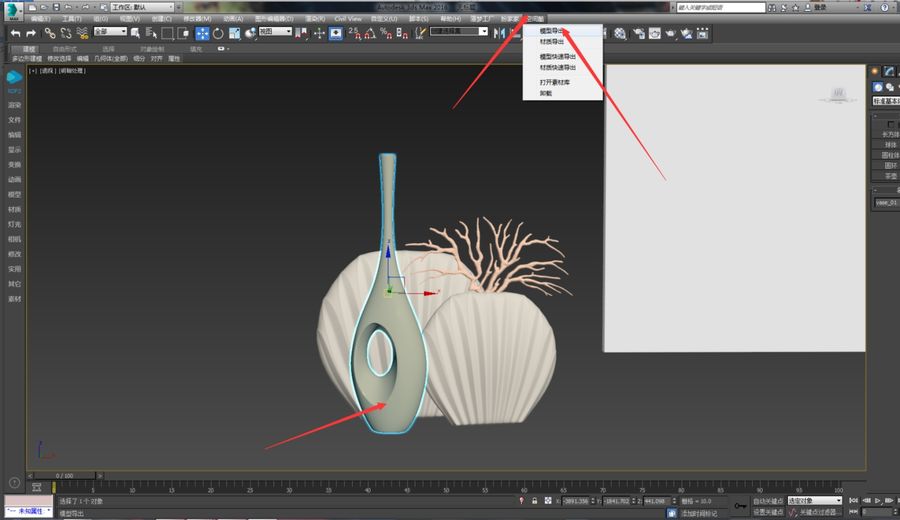Open the named selection sets dropdown
The width and height of the screenshot is (900, 520).
click(x=459, y=32)
